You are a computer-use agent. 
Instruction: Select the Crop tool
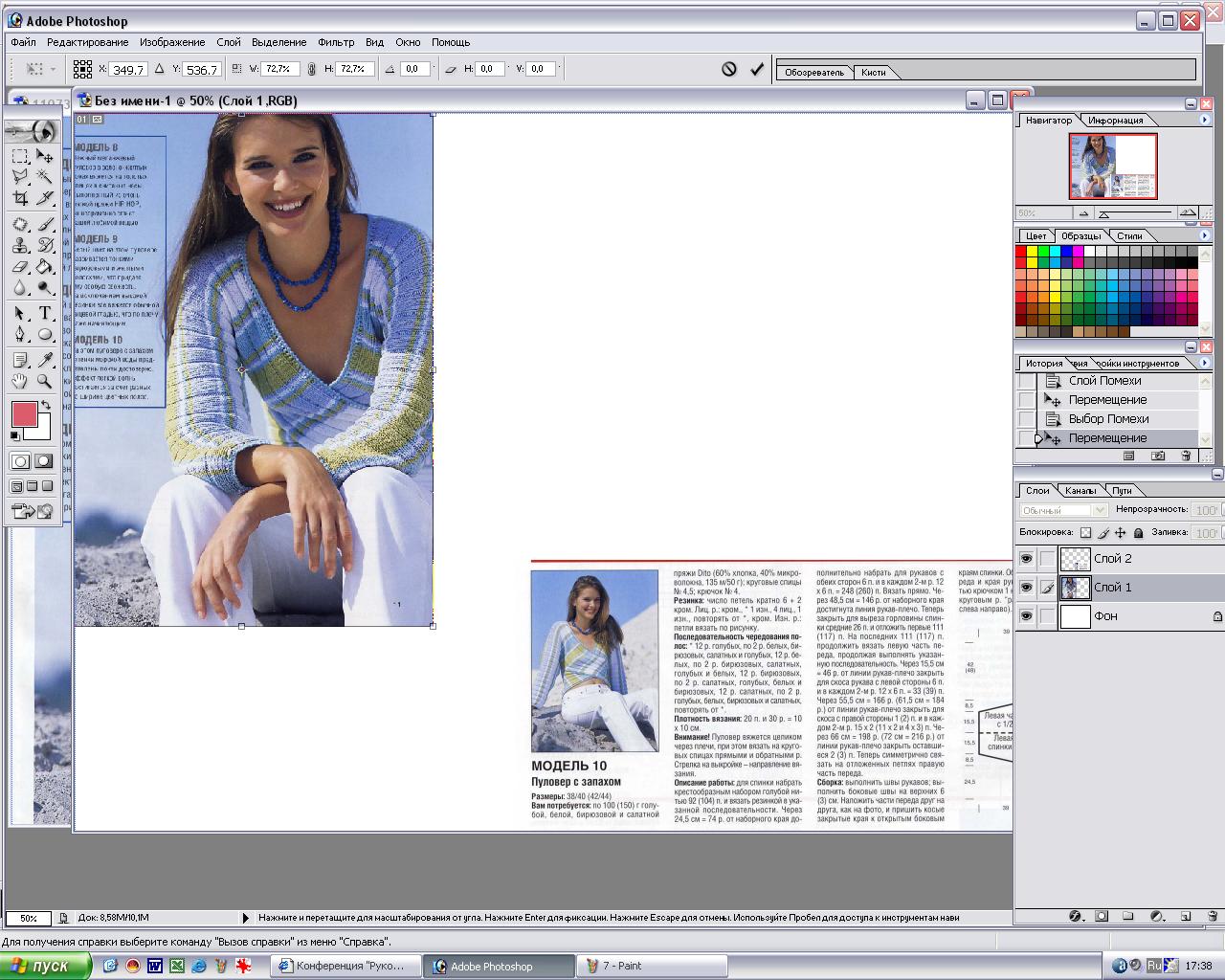pos(20,199)
